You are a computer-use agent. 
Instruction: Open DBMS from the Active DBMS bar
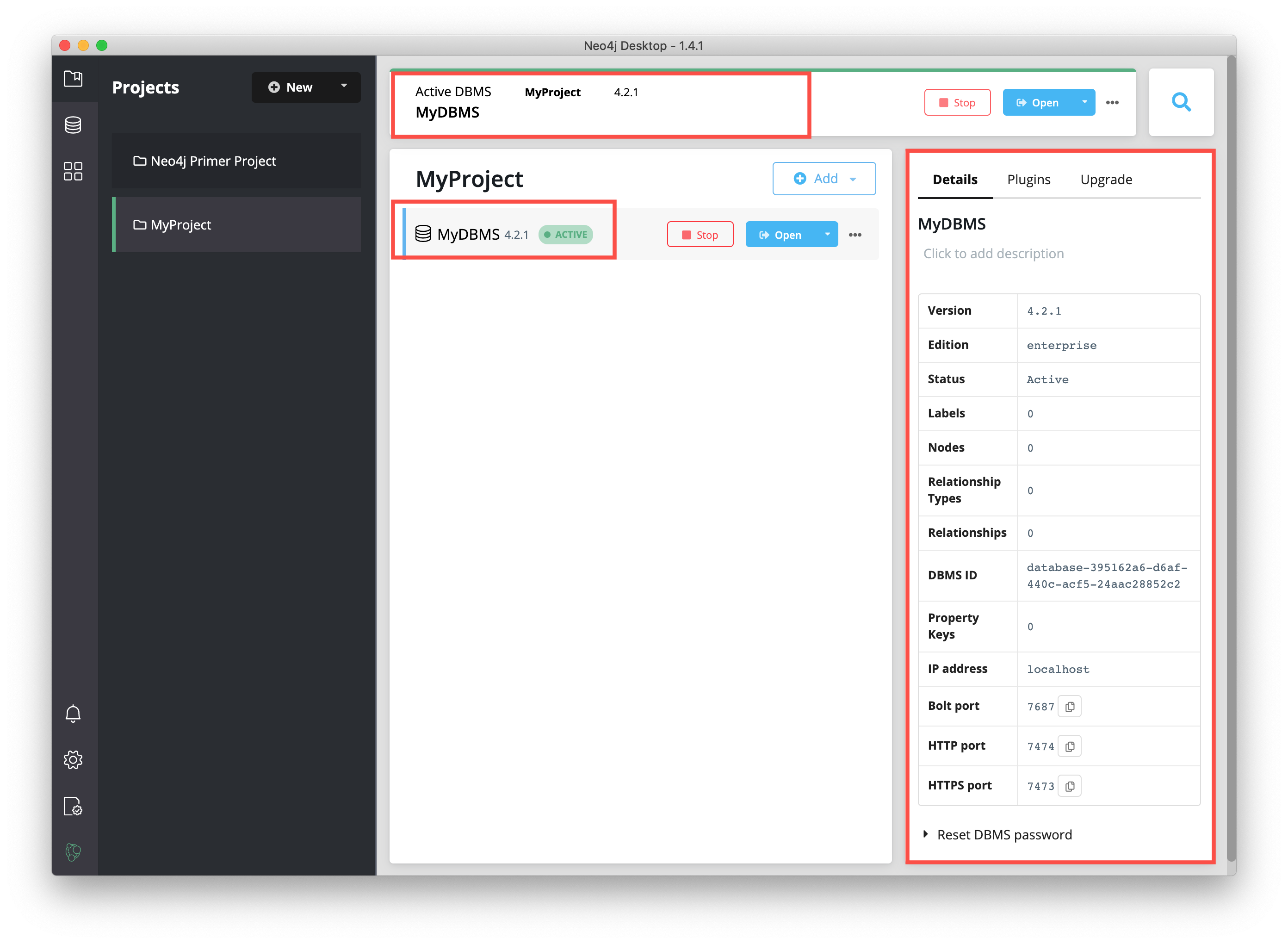1037,102
